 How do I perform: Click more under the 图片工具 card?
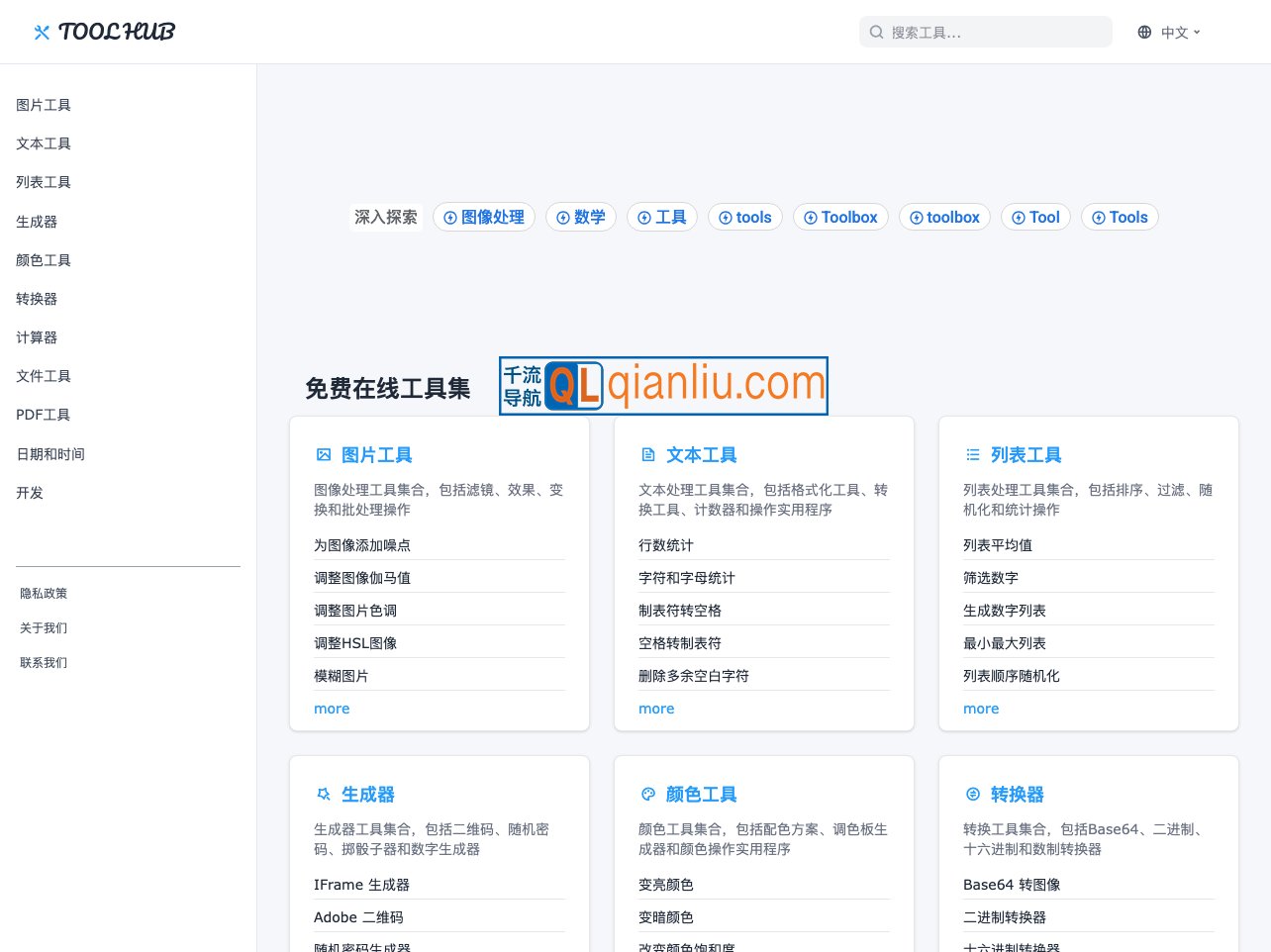click(332, 709)
